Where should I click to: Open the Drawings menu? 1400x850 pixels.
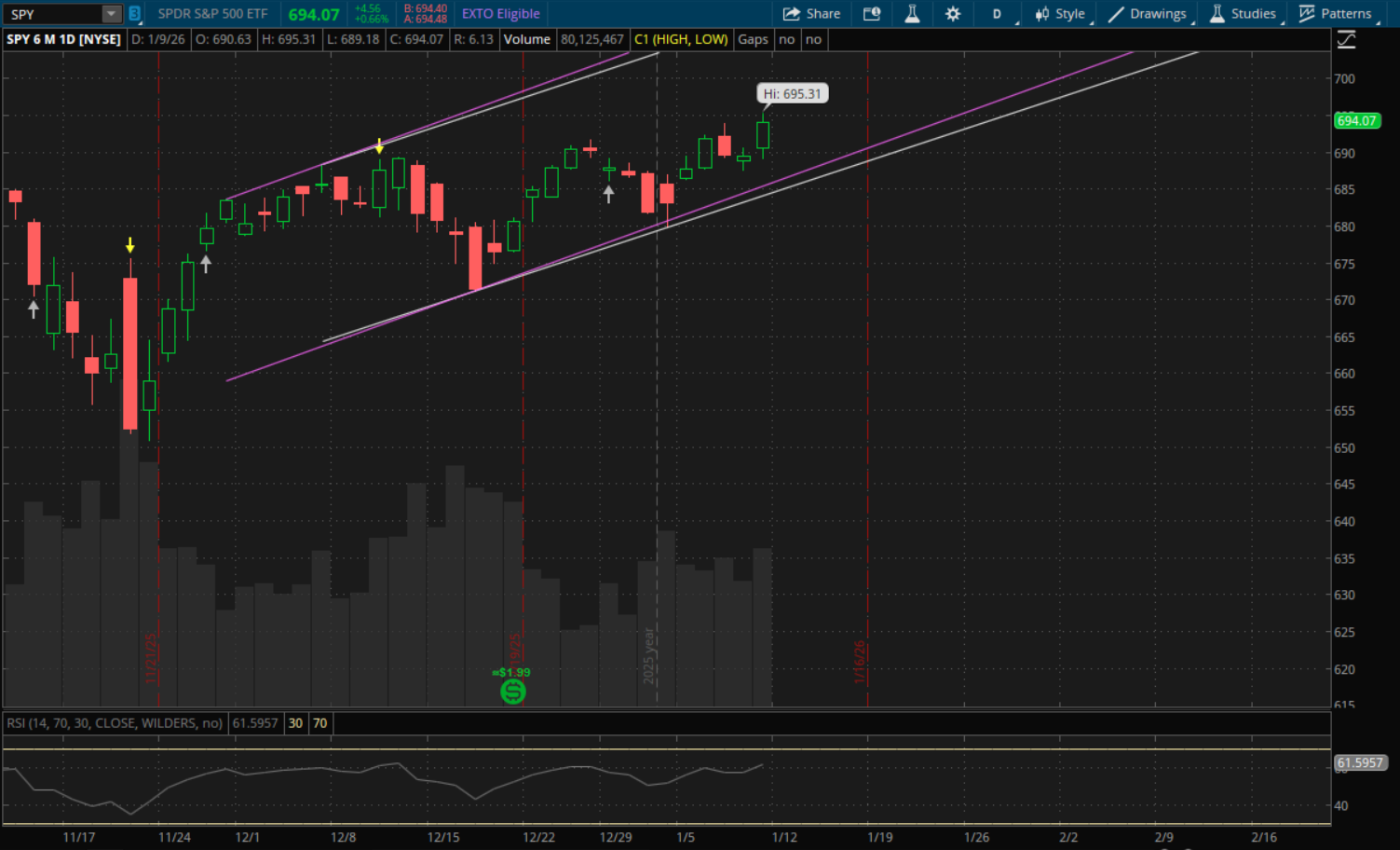(1148, 14)
